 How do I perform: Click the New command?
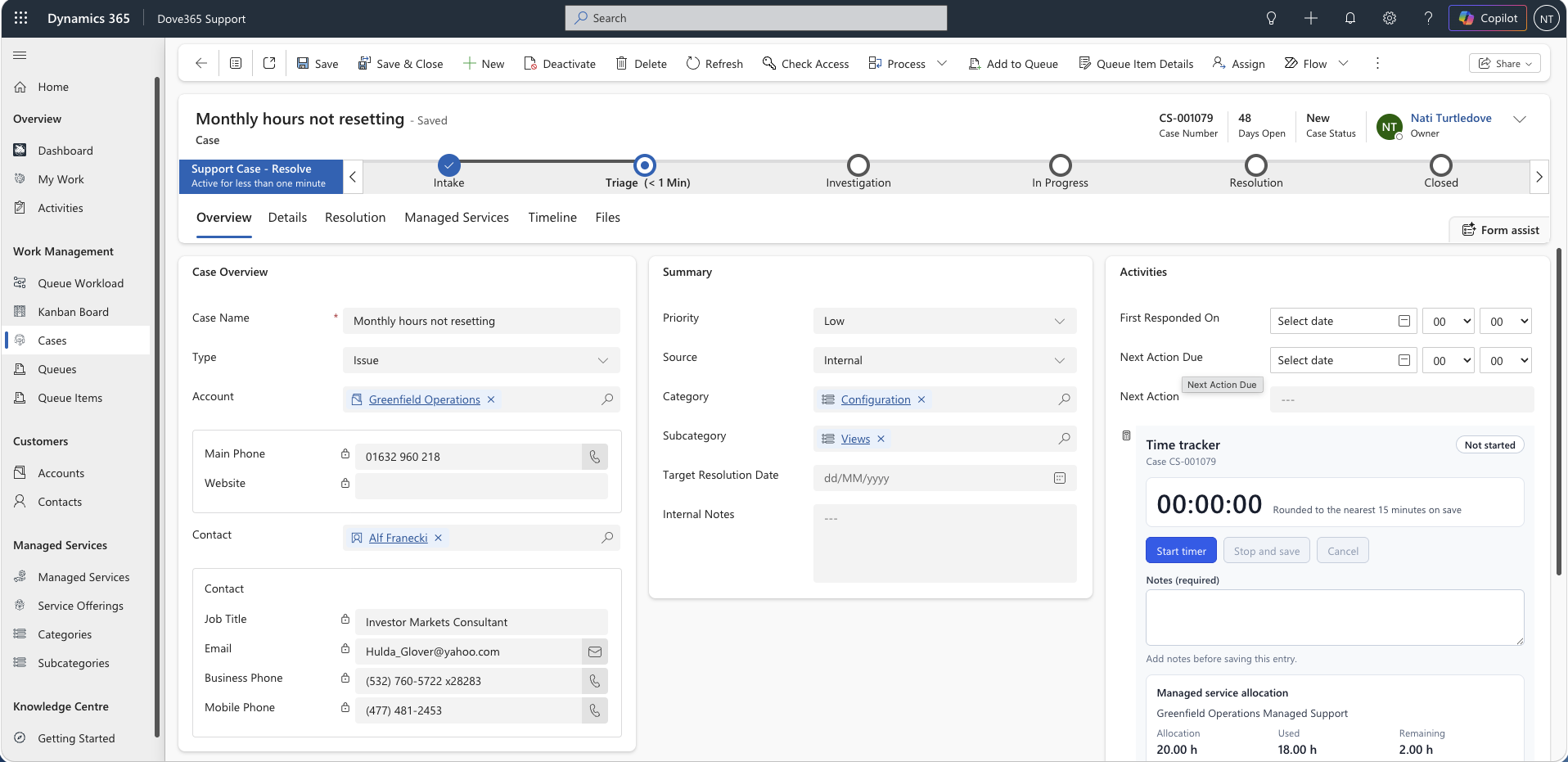pos(484,63)
